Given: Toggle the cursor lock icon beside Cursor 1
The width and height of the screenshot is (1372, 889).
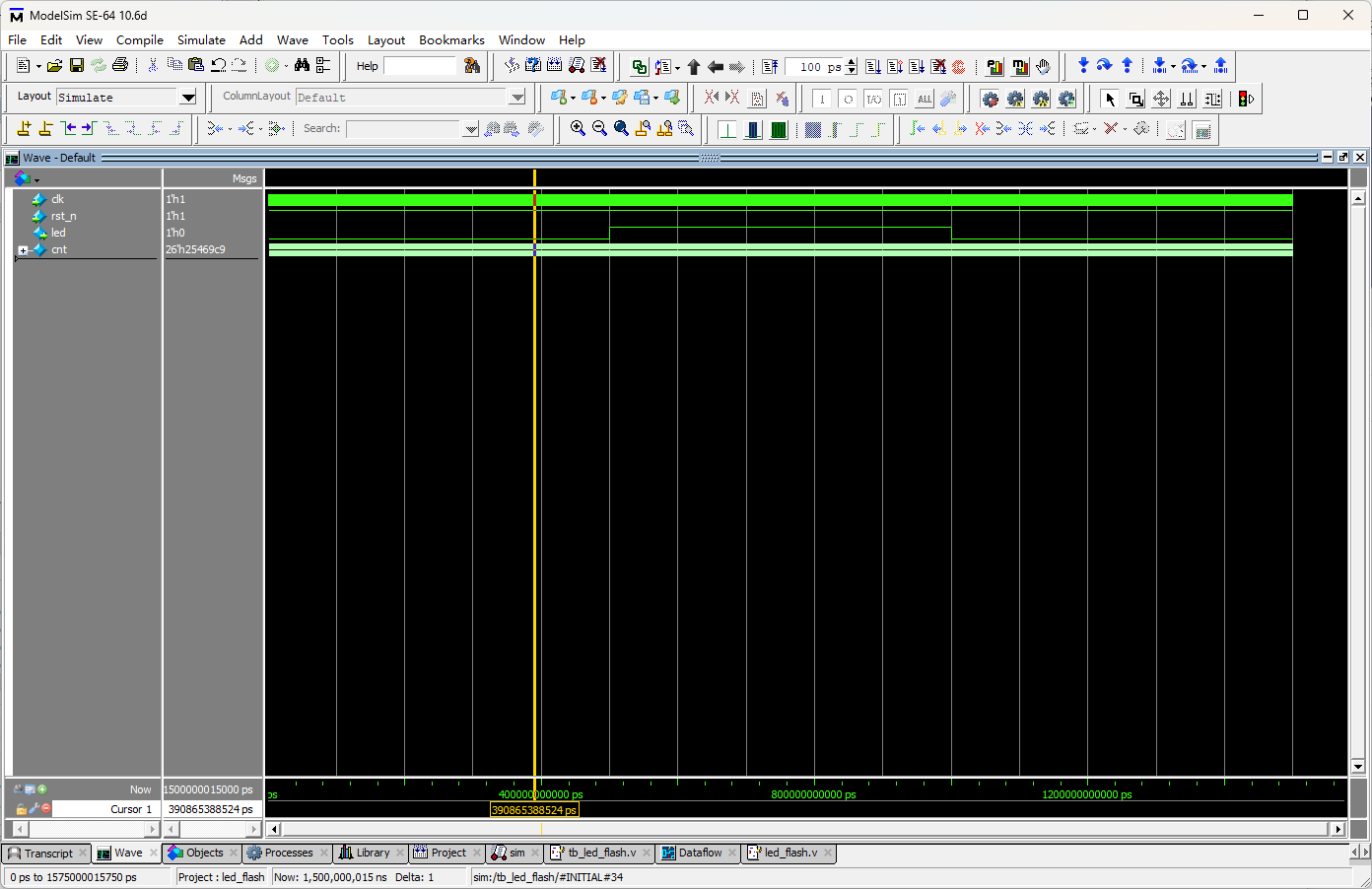Looking at the screenshot, I should click(21, 809).
